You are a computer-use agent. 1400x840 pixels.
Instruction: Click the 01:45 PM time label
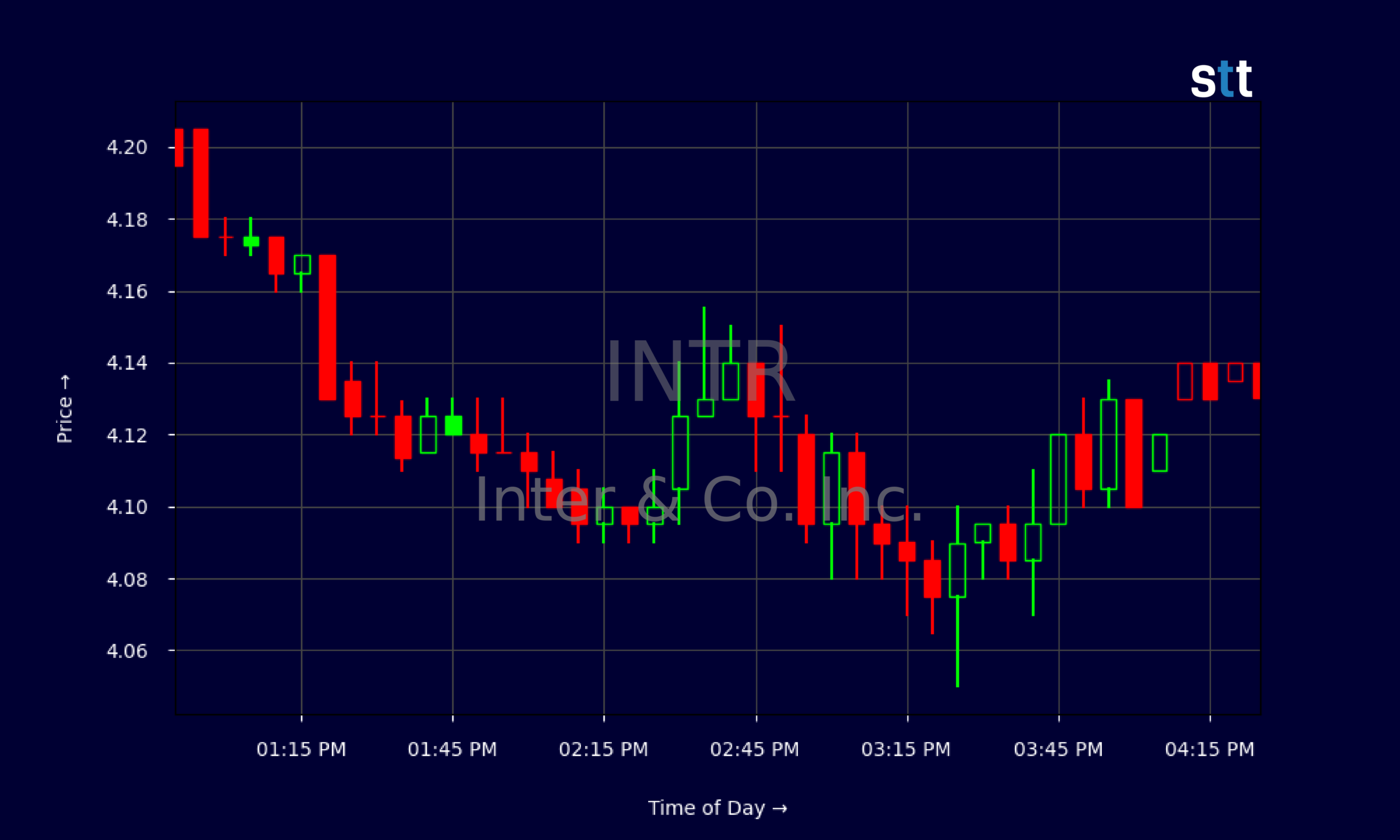452,749
